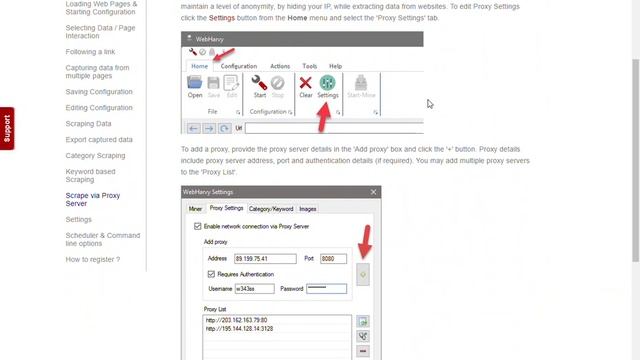Select the Tools ribbon tab

tap(309, 66)
